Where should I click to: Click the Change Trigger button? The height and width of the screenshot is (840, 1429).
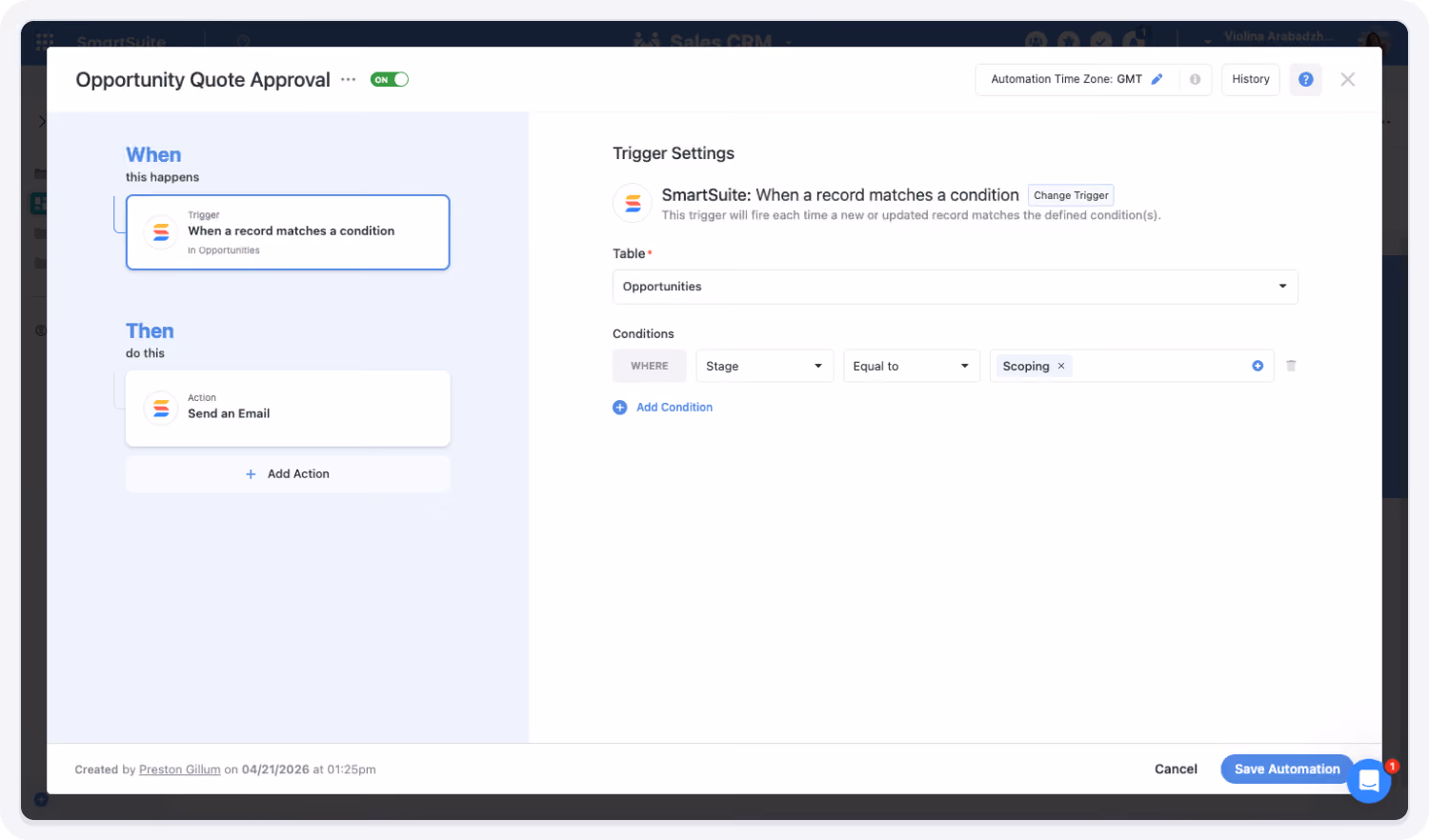click(1071, 195)
